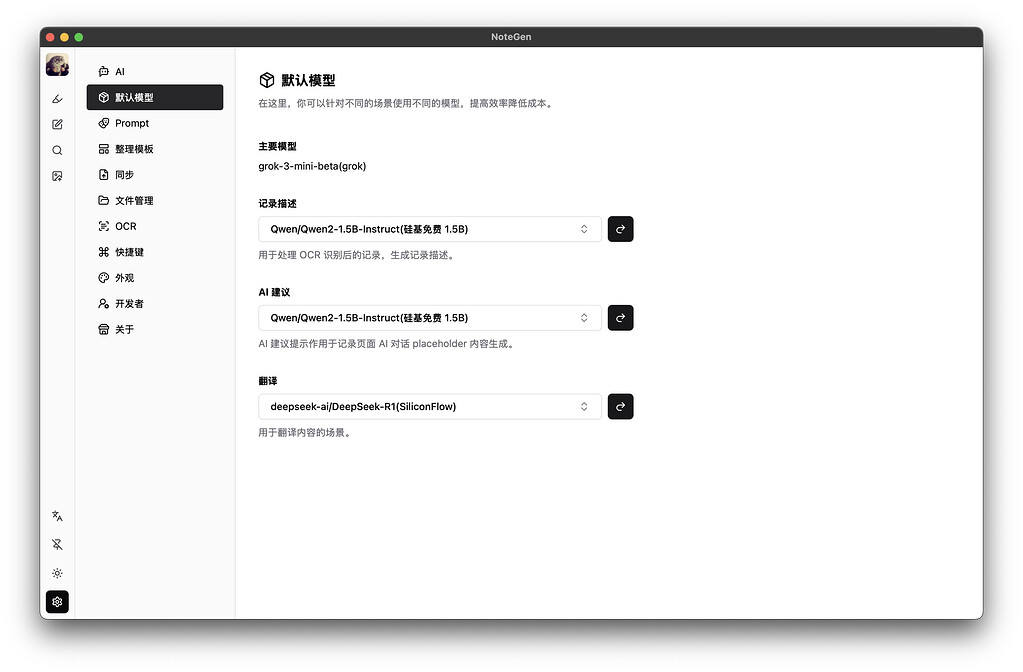Expand the 记录描述 model dropdown

point(430,229)
